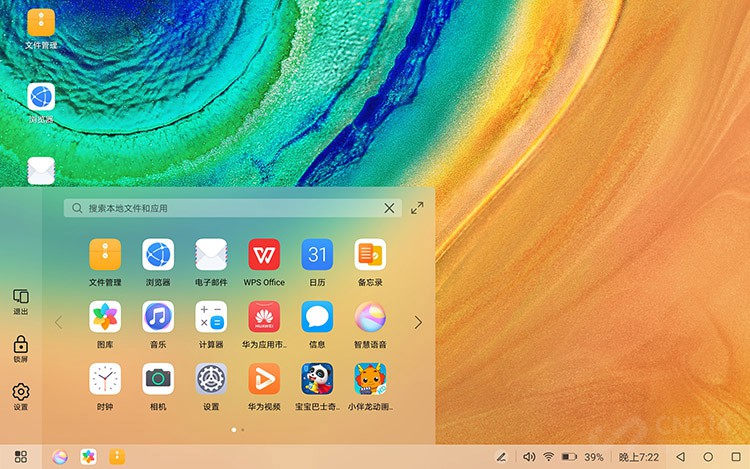Open the Music (音乐) app
The image size is (750, 469).
tap(158, 317)
